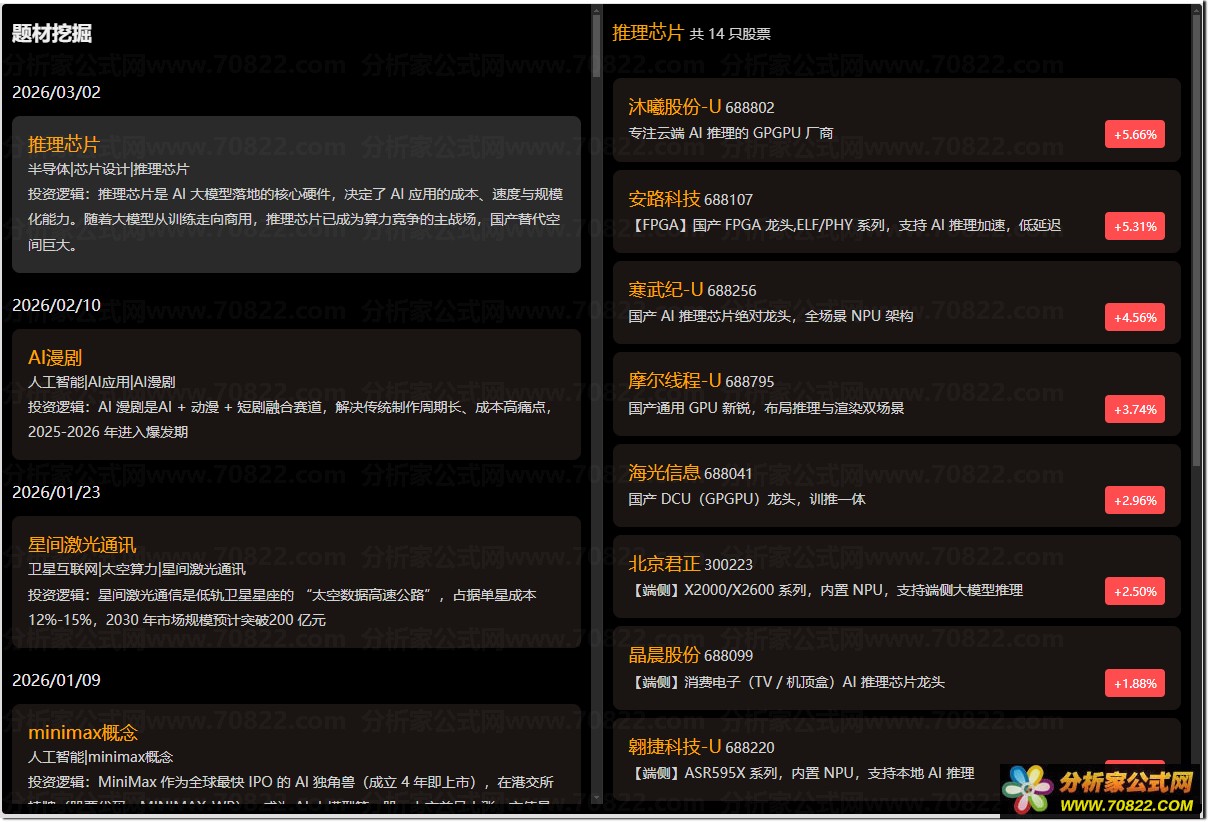Select stock 安路科技 688107

[896, 211]
